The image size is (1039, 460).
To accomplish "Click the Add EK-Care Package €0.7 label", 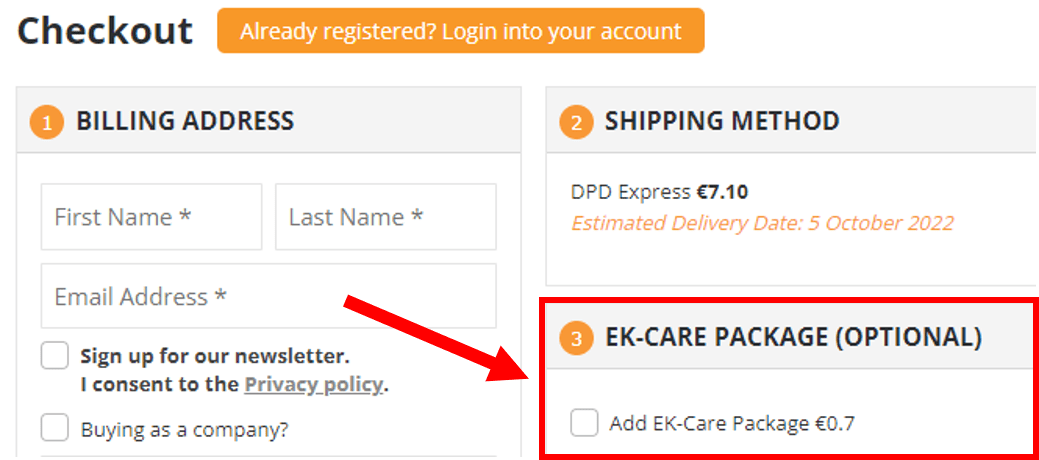I will tap(732, 423).
